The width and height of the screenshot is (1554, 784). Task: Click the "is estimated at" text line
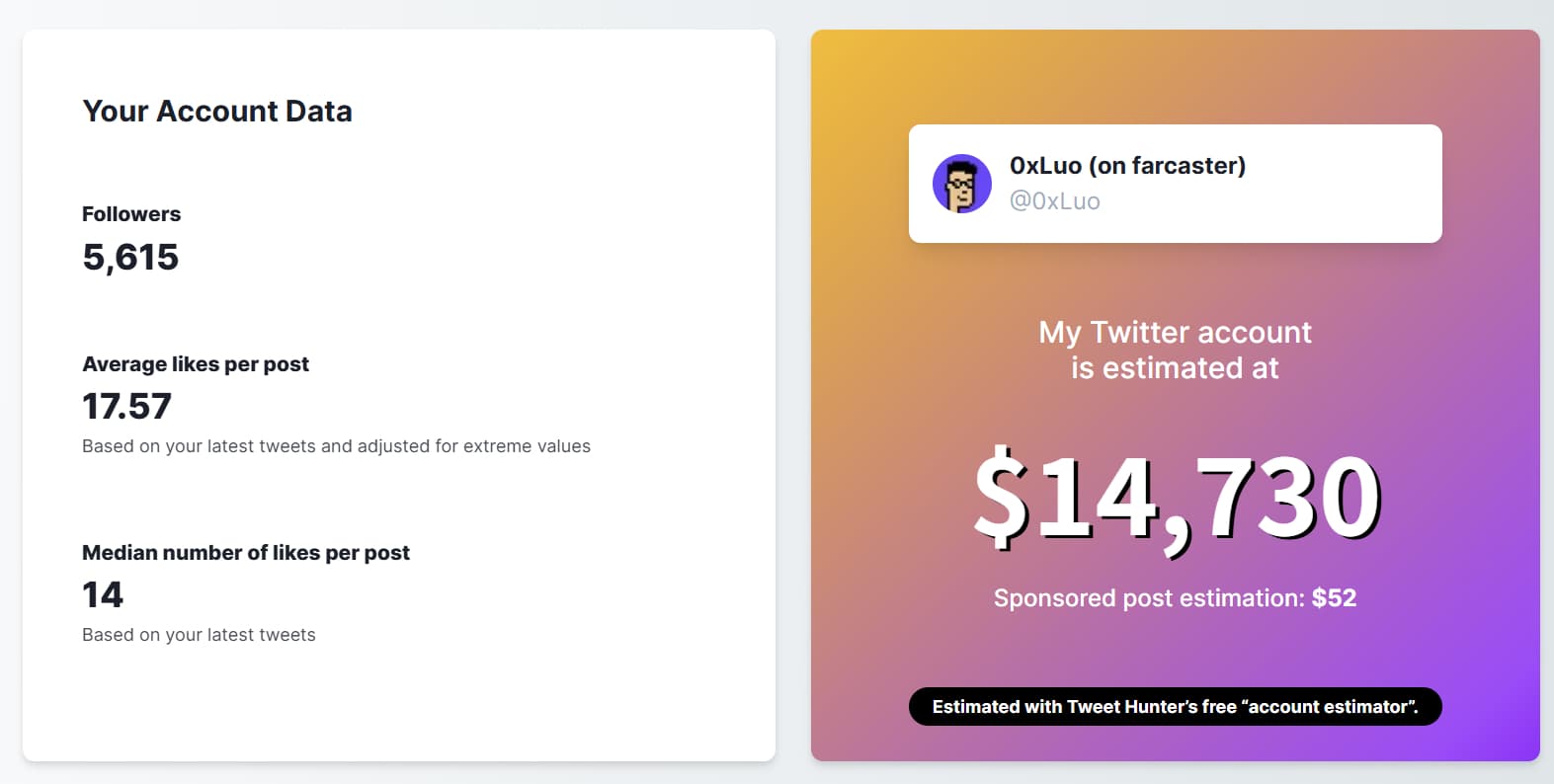pos(1175,368)
